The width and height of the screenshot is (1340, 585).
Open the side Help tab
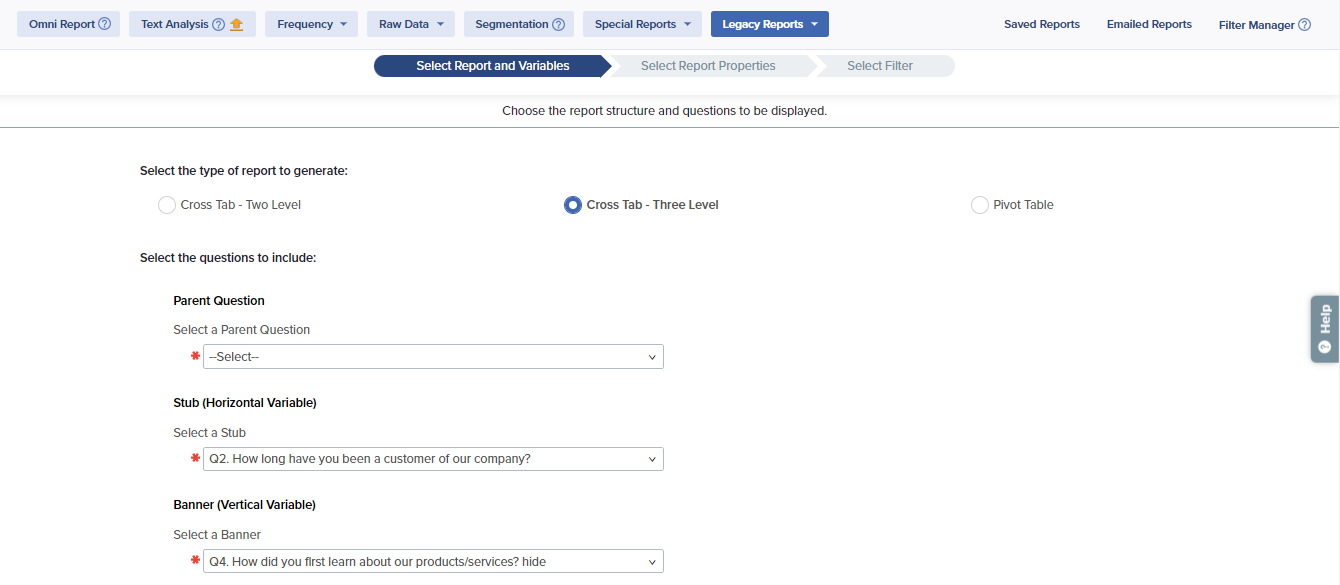[1325, 328]
